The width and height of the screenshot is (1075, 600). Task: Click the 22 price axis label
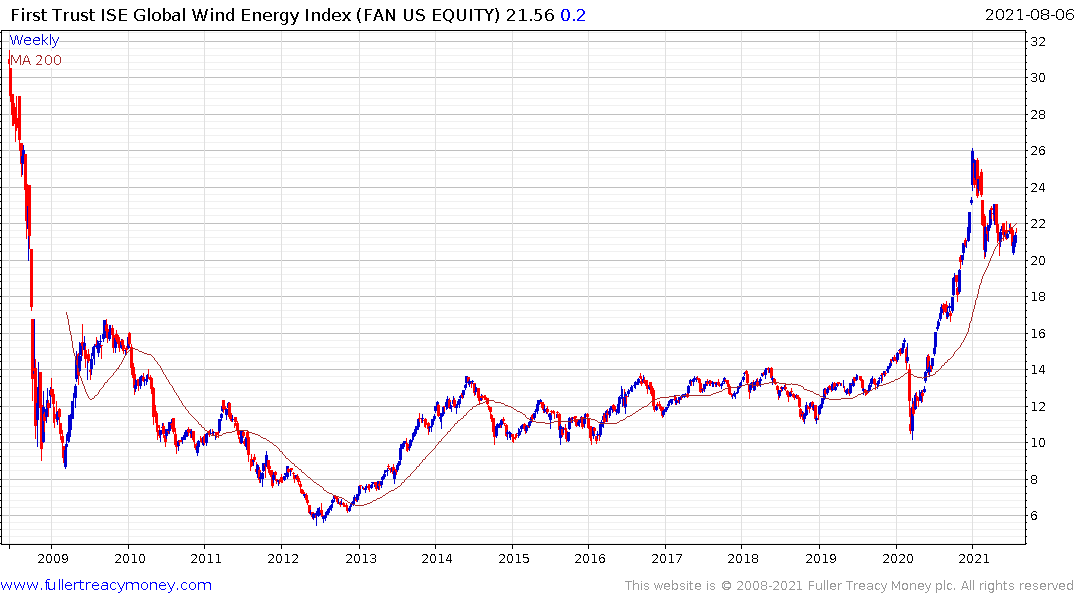1039,224
